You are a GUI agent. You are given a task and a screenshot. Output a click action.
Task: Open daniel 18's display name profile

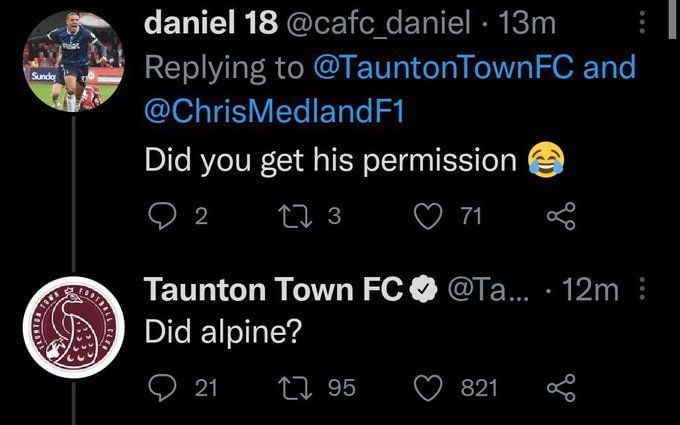208,24
